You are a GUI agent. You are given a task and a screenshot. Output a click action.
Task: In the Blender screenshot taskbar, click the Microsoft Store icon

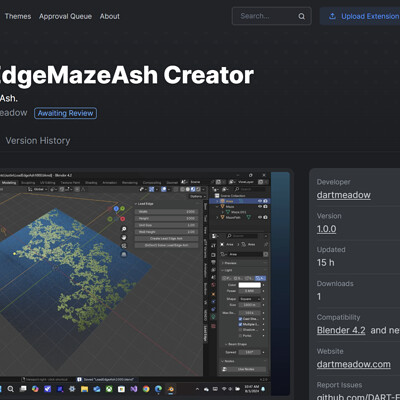[121, 389]
